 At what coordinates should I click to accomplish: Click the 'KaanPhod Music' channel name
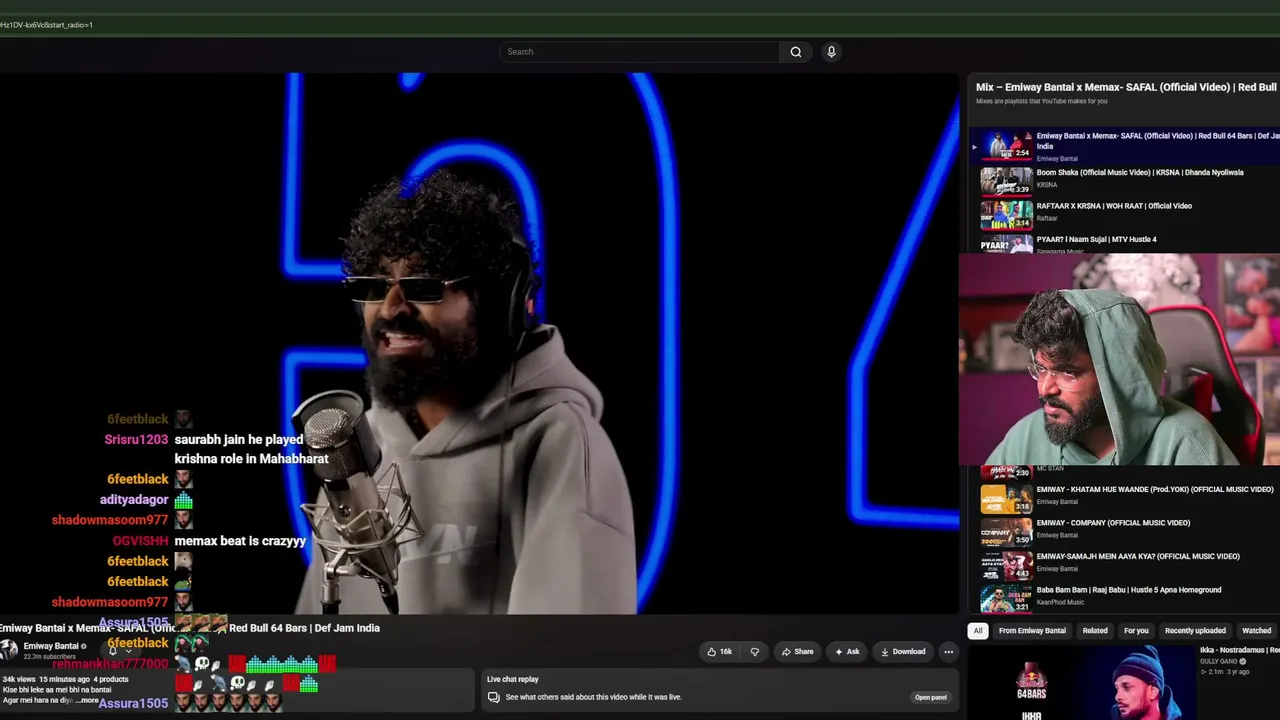tap(1060, 602)
